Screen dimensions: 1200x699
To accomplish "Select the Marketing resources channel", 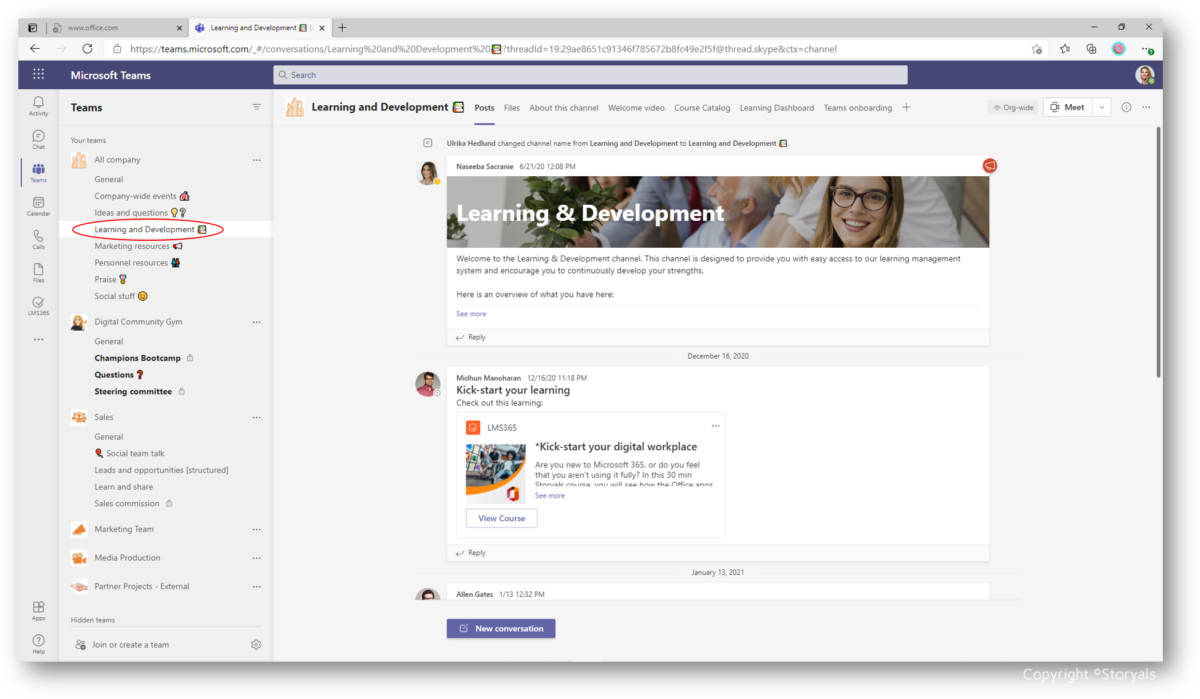I will tap(132, 246).
